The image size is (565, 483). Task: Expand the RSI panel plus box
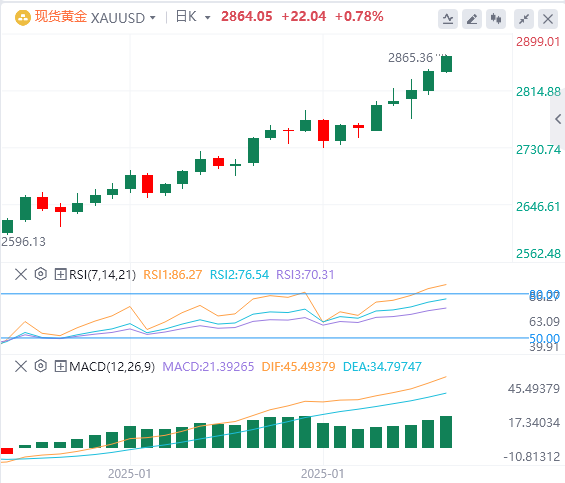(60, 274)
